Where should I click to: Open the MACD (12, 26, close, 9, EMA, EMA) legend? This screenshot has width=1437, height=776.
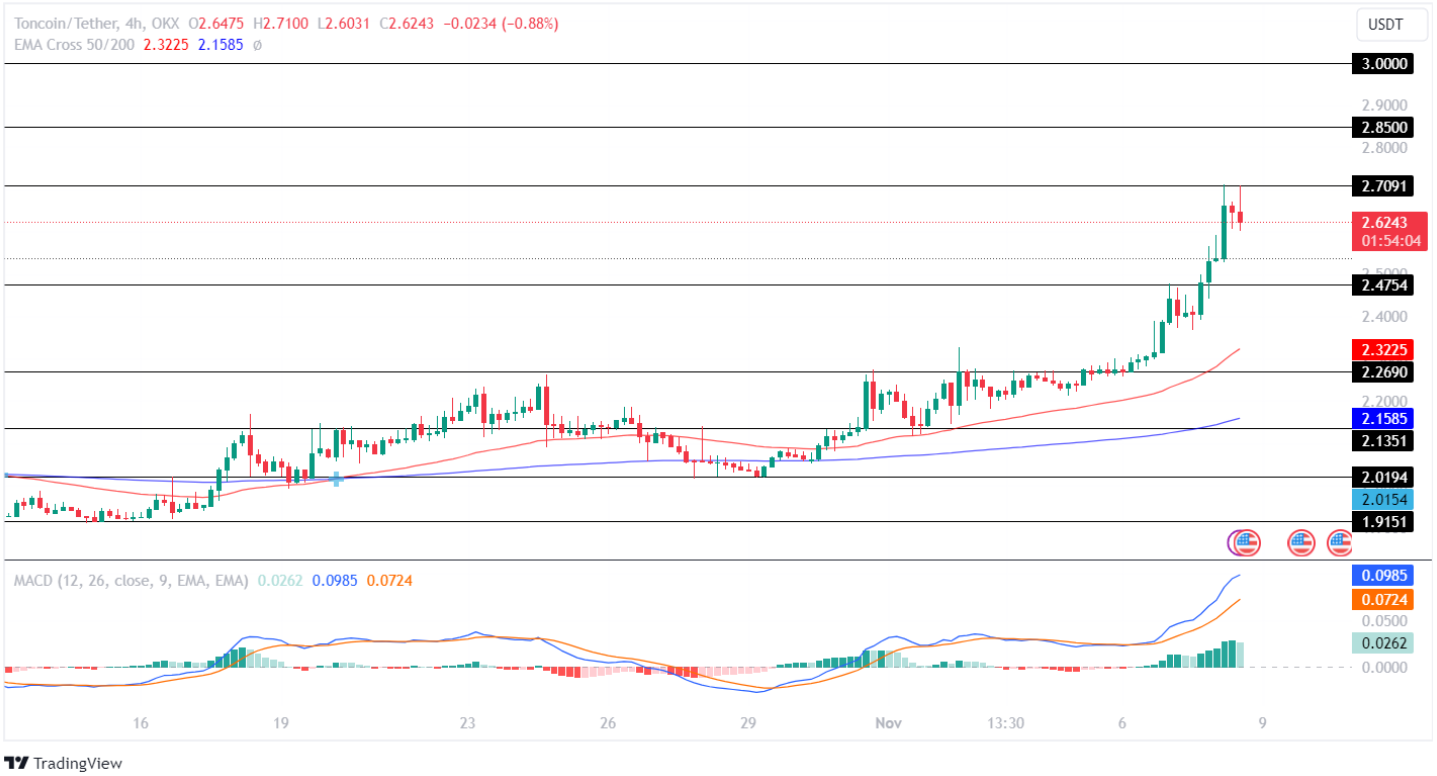pos(131,580)
